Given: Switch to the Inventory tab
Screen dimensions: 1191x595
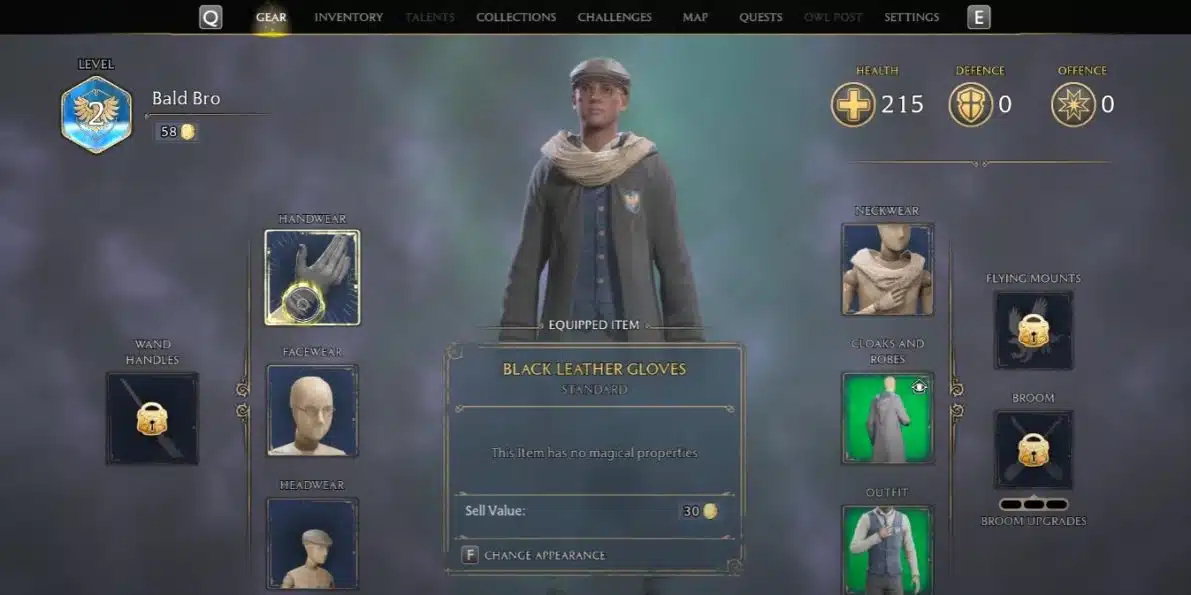Looking at the screenshot, I should coord(349,17).
